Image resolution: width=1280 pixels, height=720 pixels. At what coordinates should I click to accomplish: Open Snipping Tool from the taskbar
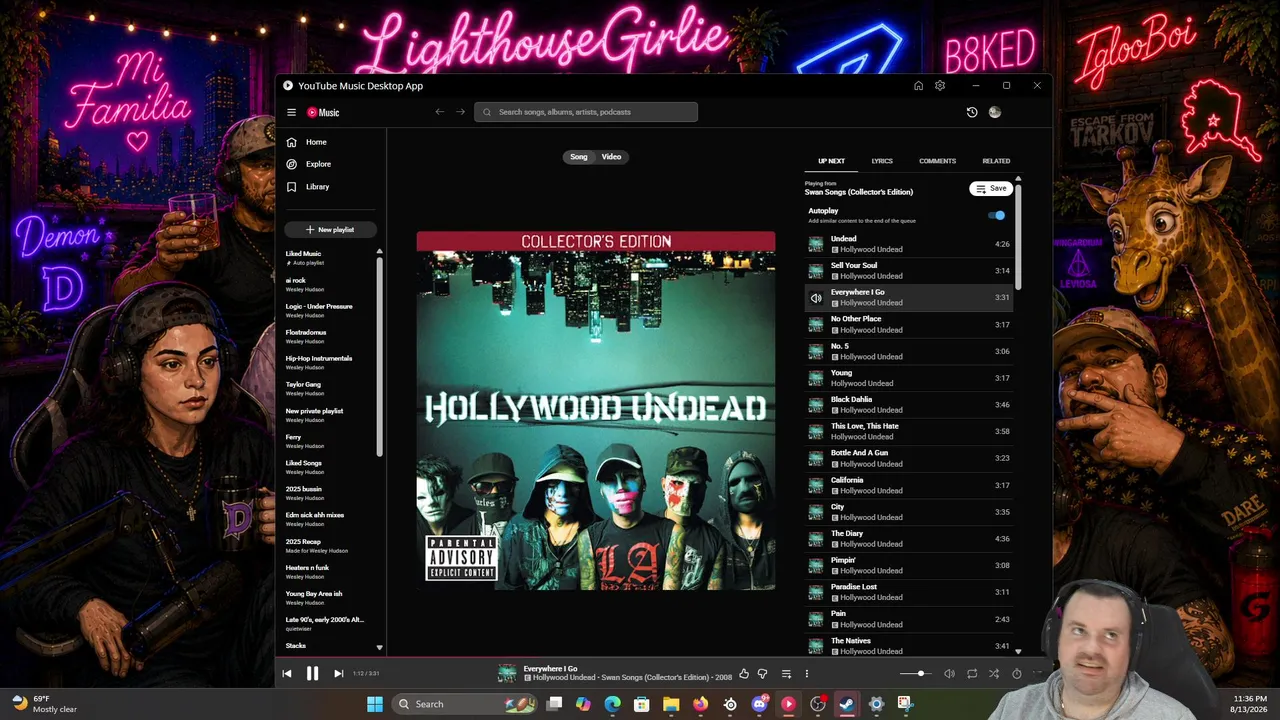(x=905, y=704)
